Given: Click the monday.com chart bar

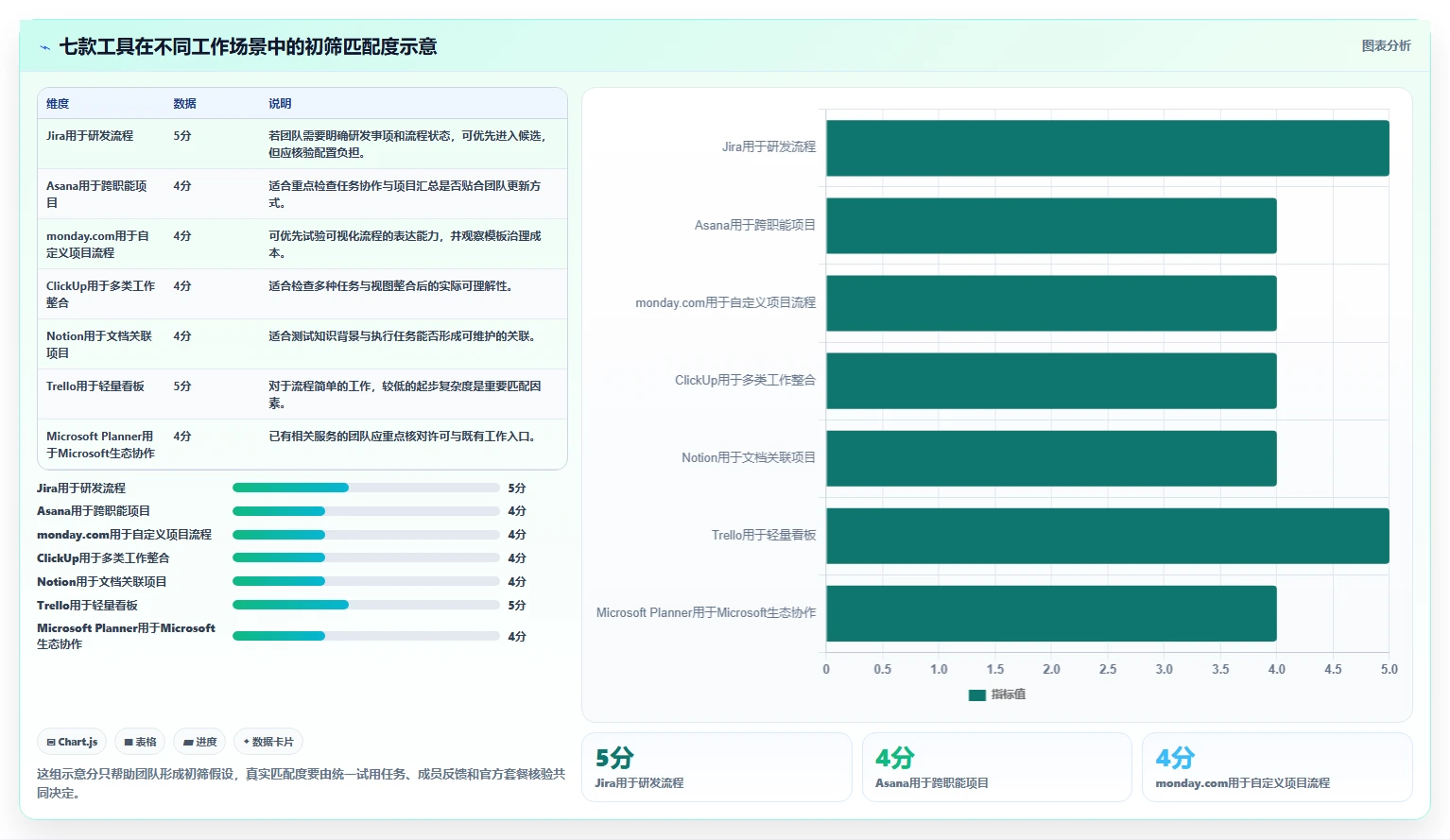Looking at the screenshot, I should tap(1051, 303).
